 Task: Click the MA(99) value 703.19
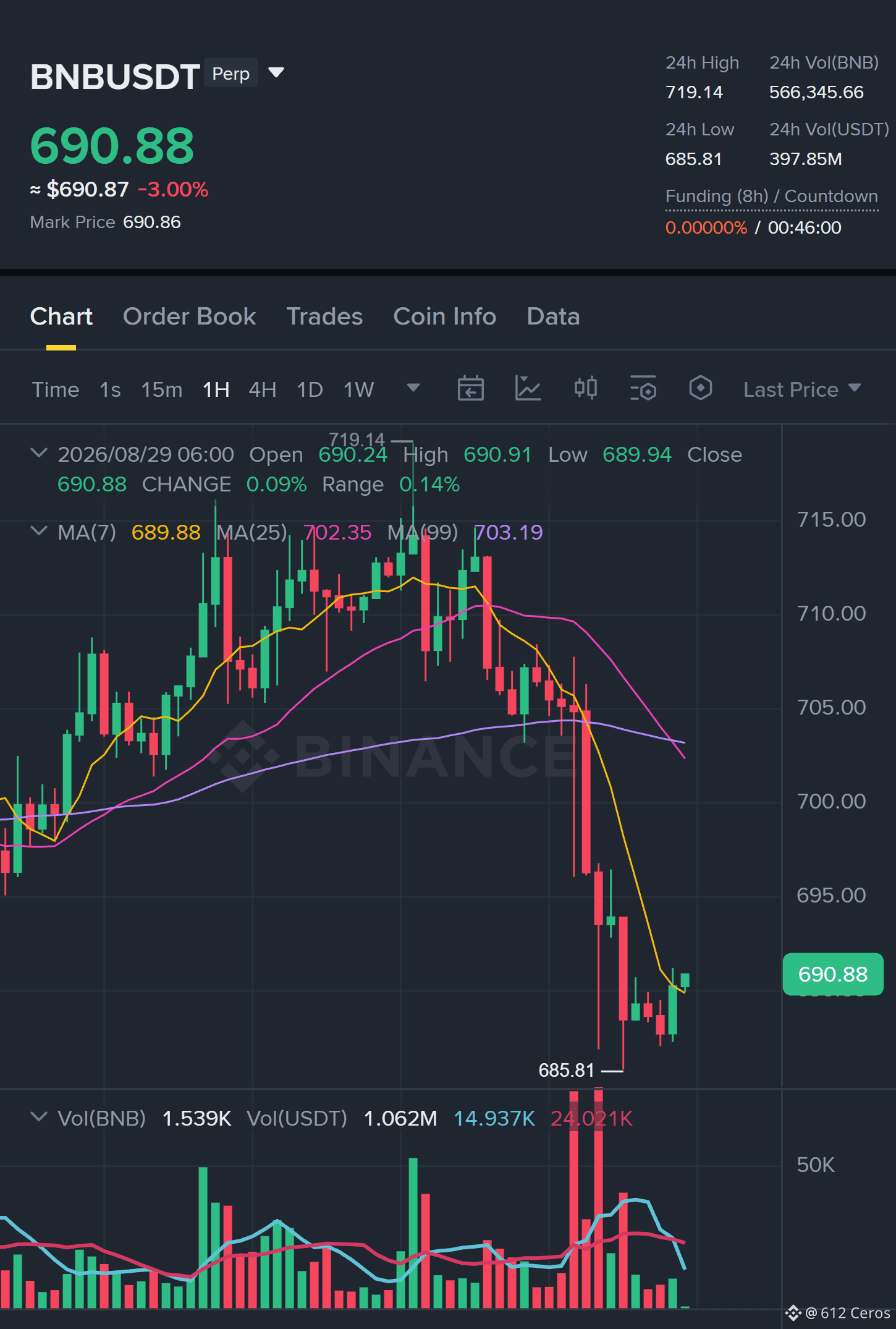tap(509, 532)
